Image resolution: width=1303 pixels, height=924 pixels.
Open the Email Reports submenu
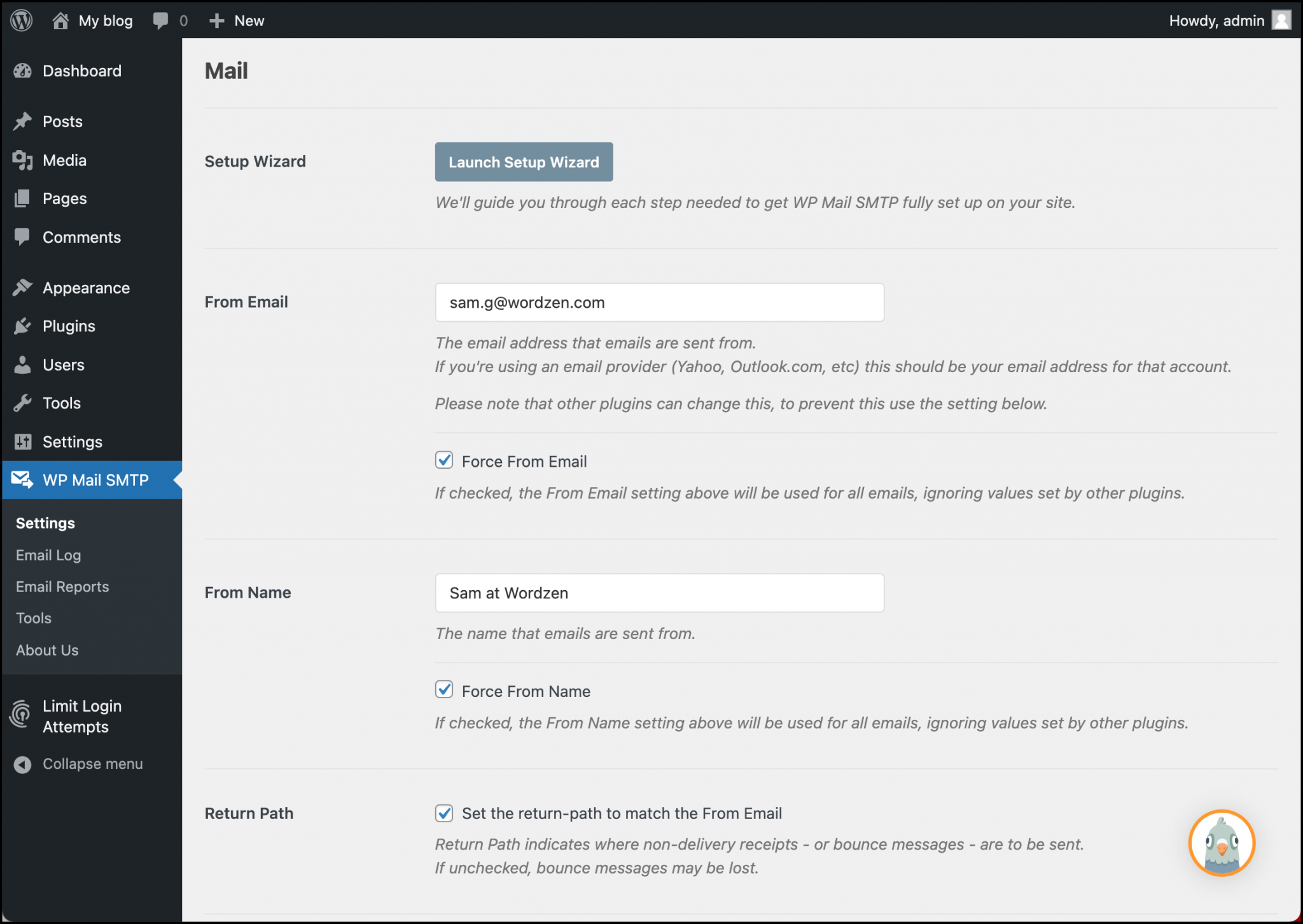[x=62, y=586]
